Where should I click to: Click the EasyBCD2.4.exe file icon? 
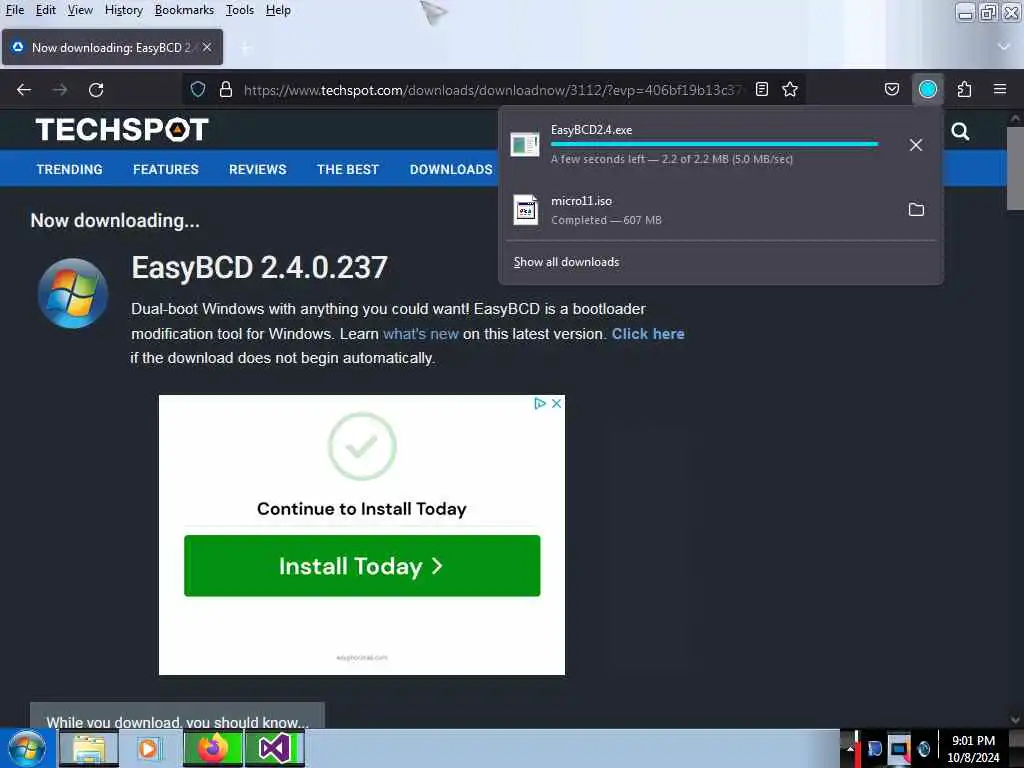[525, 144]
